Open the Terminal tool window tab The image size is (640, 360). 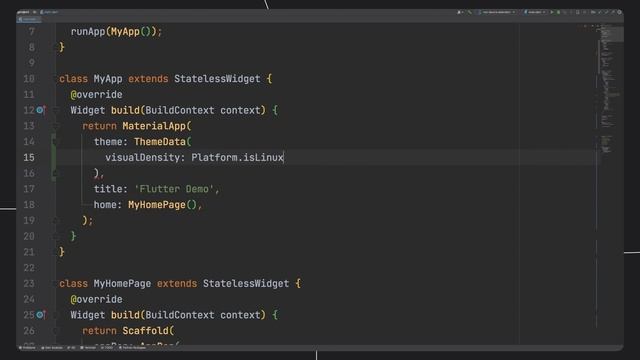coord(88,348)
